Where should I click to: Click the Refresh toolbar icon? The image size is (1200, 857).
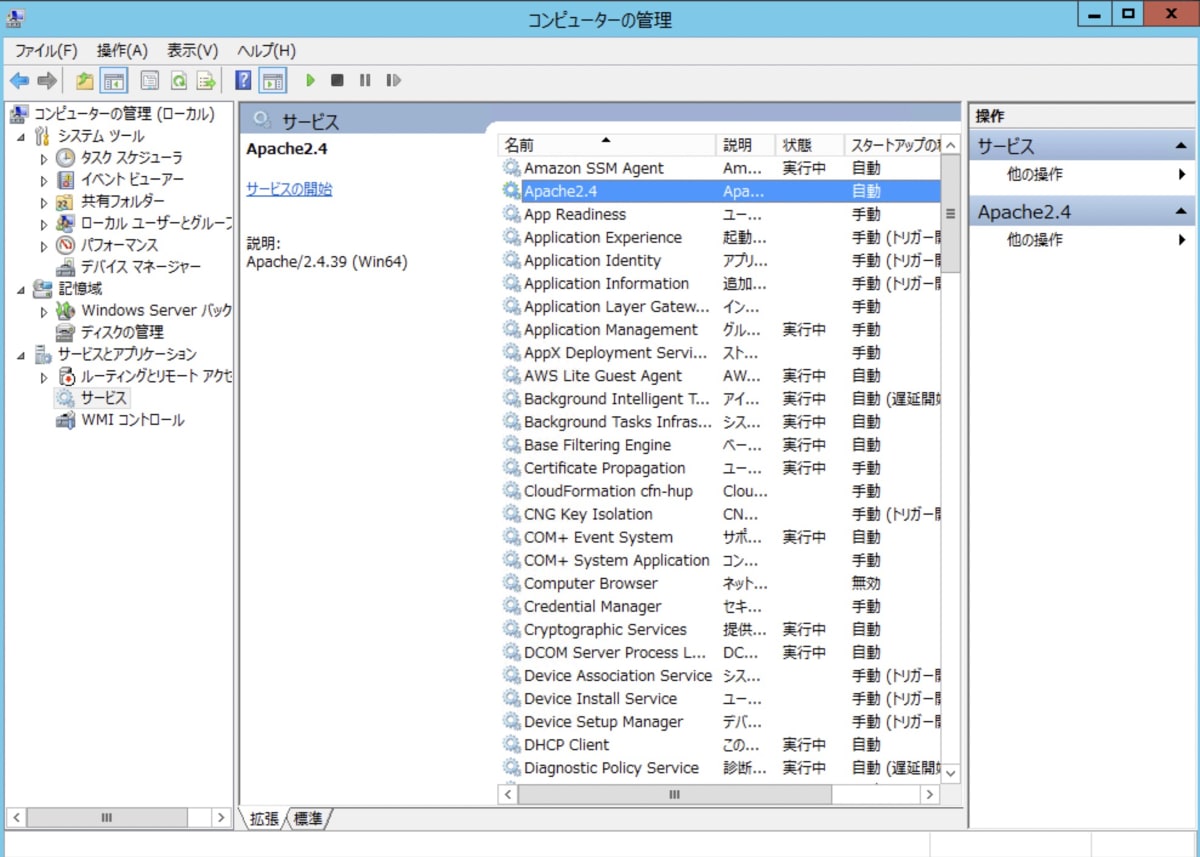(x=178, y=81)
